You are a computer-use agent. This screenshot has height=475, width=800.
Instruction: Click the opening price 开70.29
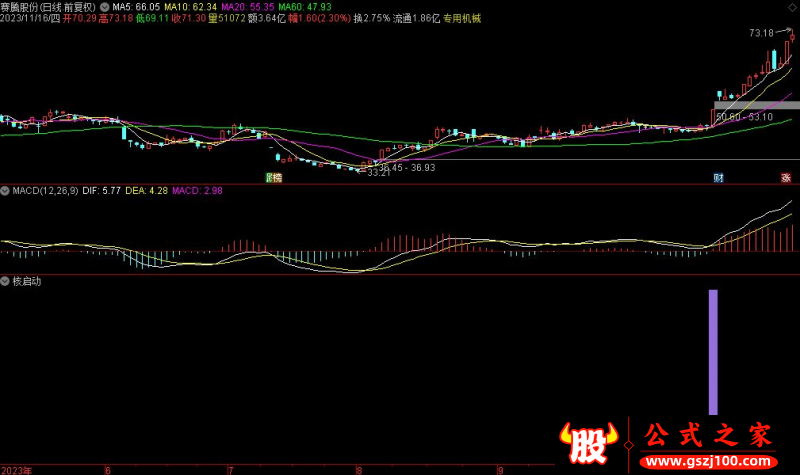click(80, 18)
